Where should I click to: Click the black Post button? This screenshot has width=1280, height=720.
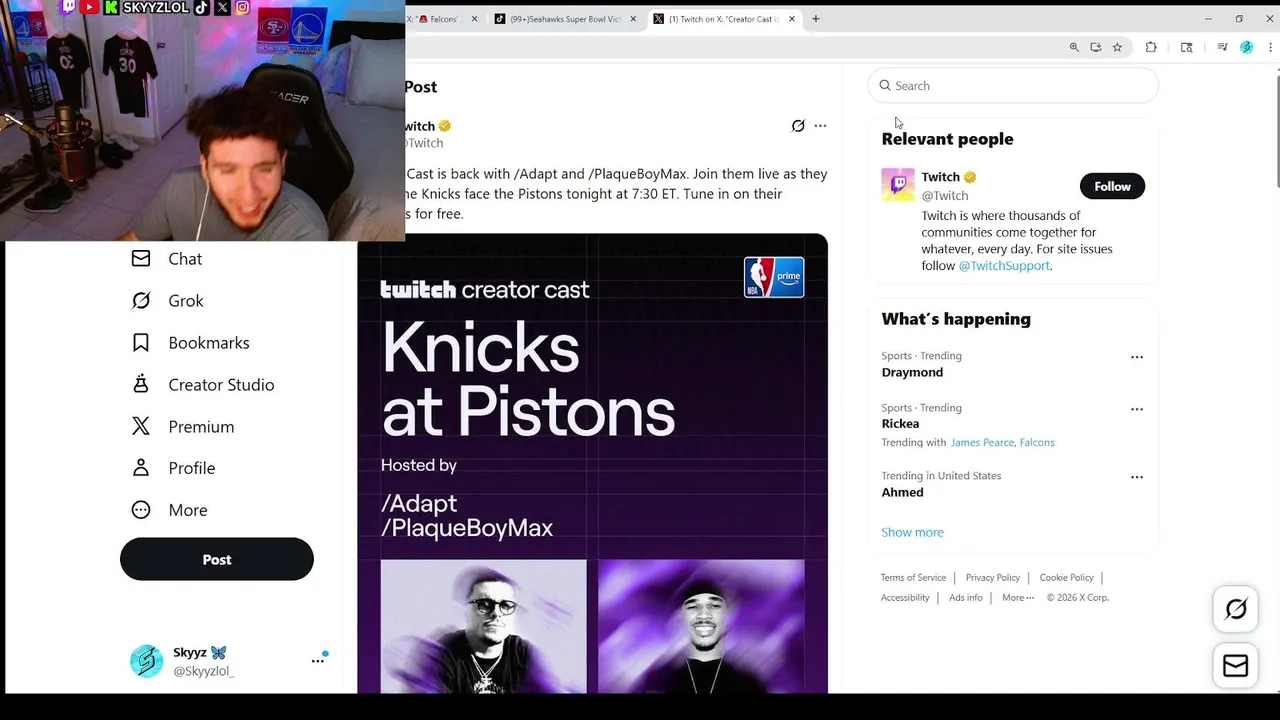pyautogui.click(x=217, y=559)
